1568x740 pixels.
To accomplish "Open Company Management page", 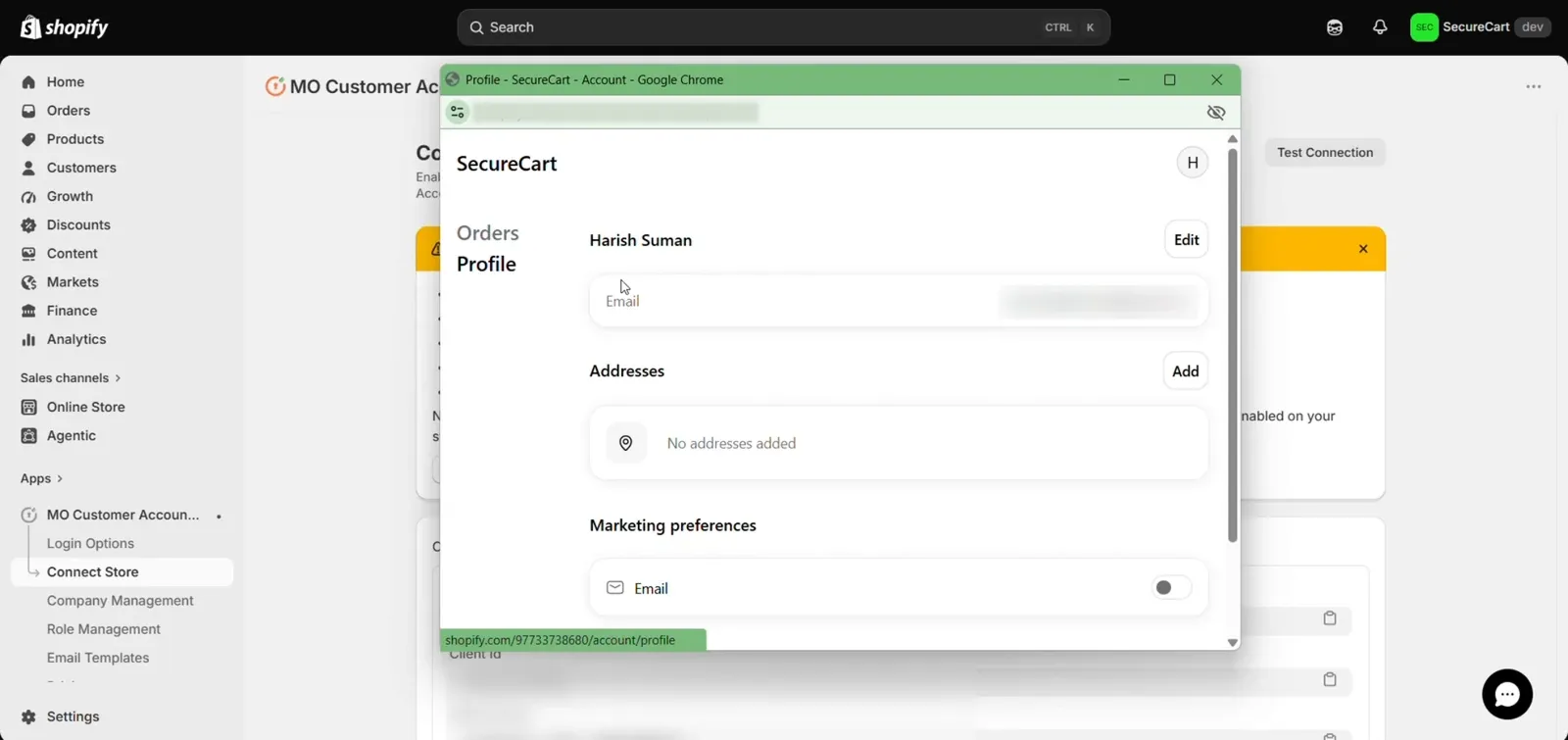I will [x=121, y=601].
